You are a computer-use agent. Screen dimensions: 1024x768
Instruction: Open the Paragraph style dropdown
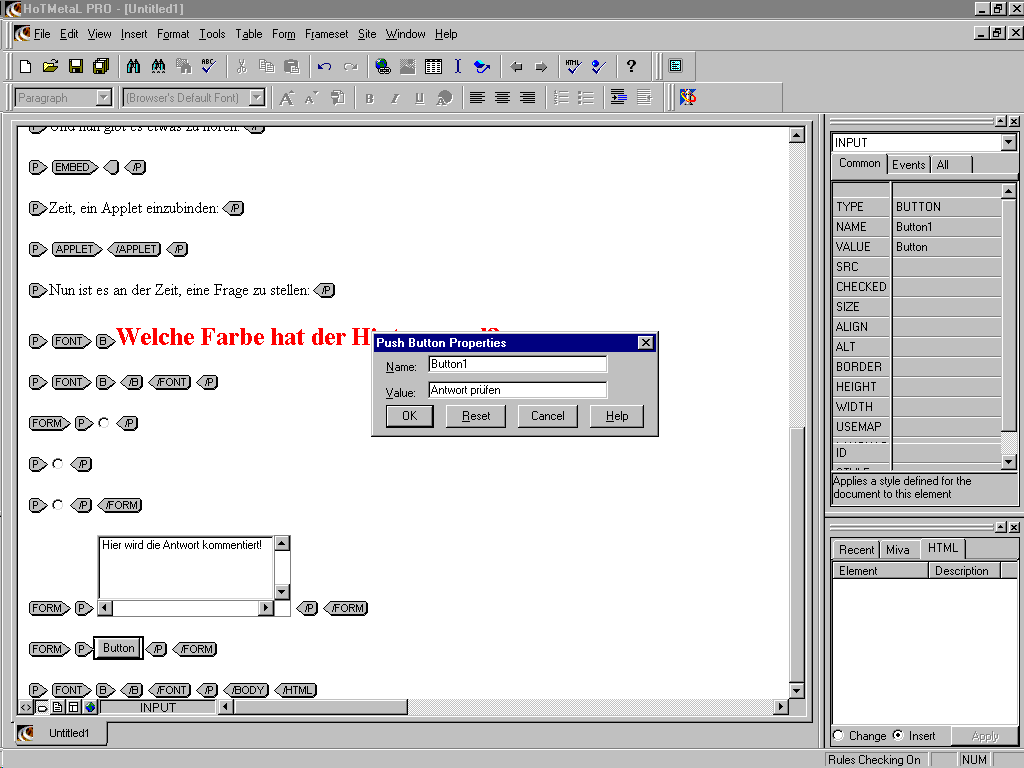pos(103,98)
